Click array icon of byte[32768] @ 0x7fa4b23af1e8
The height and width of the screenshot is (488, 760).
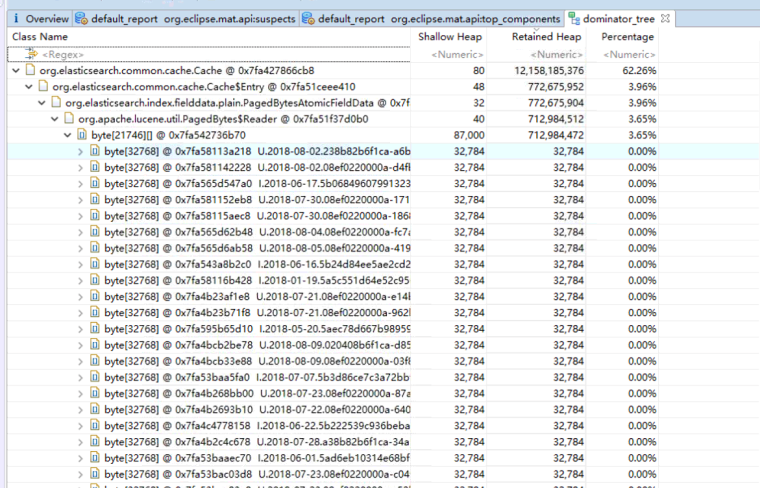click(x=95, y=296)
